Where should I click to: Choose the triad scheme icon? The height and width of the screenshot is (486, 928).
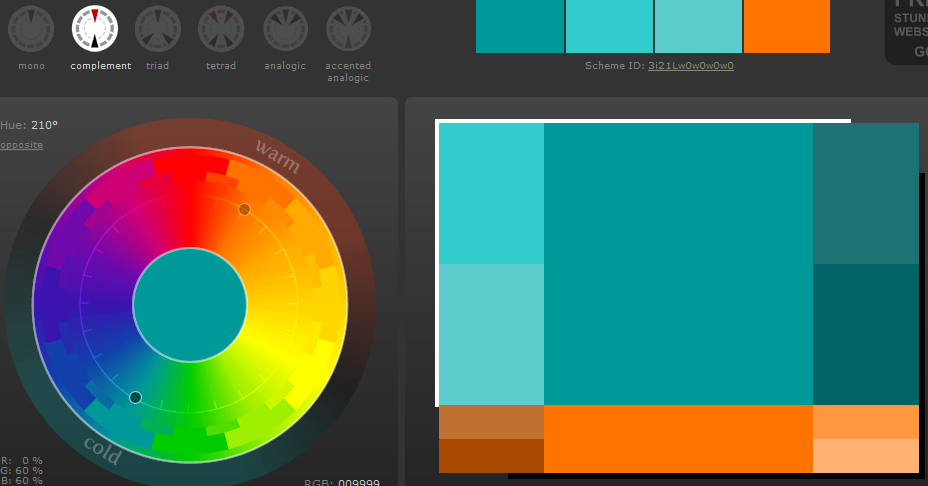point(158,30)
